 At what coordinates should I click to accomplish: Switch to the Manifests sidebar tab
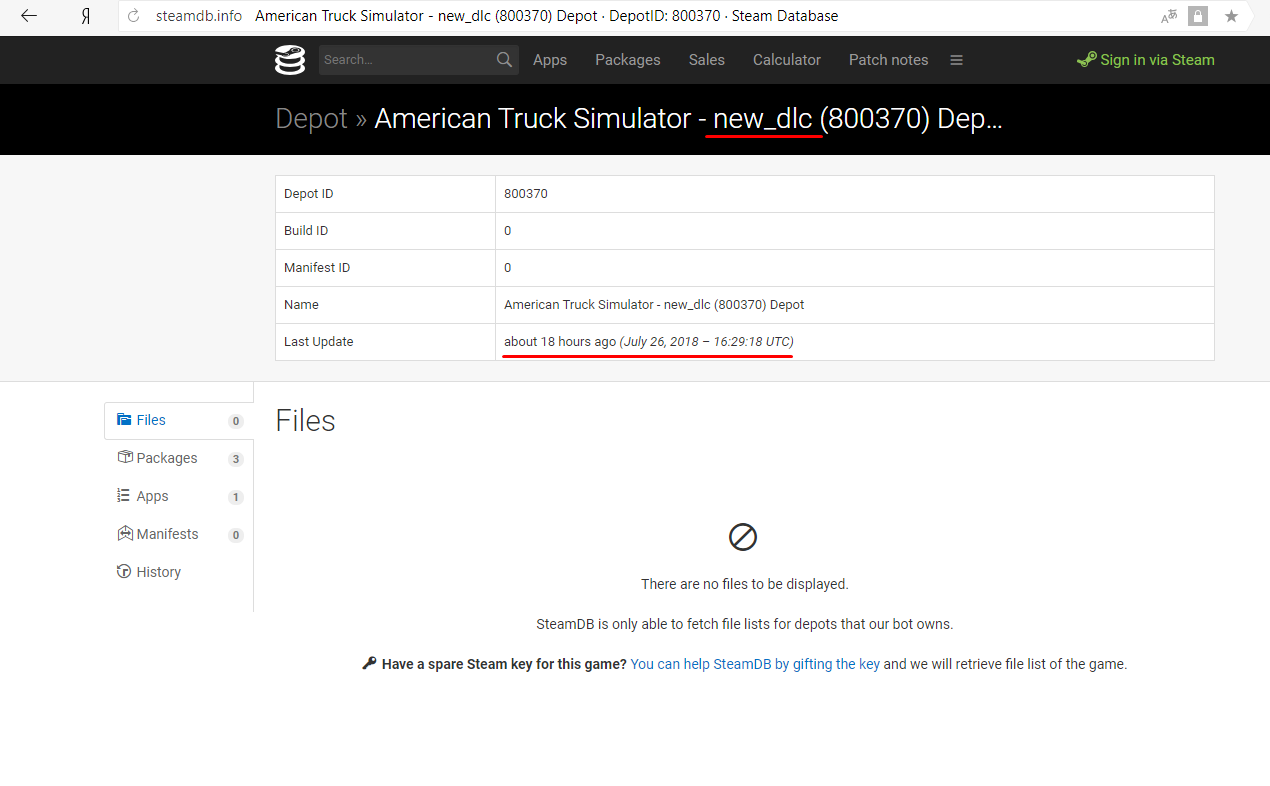click(167, 534)
